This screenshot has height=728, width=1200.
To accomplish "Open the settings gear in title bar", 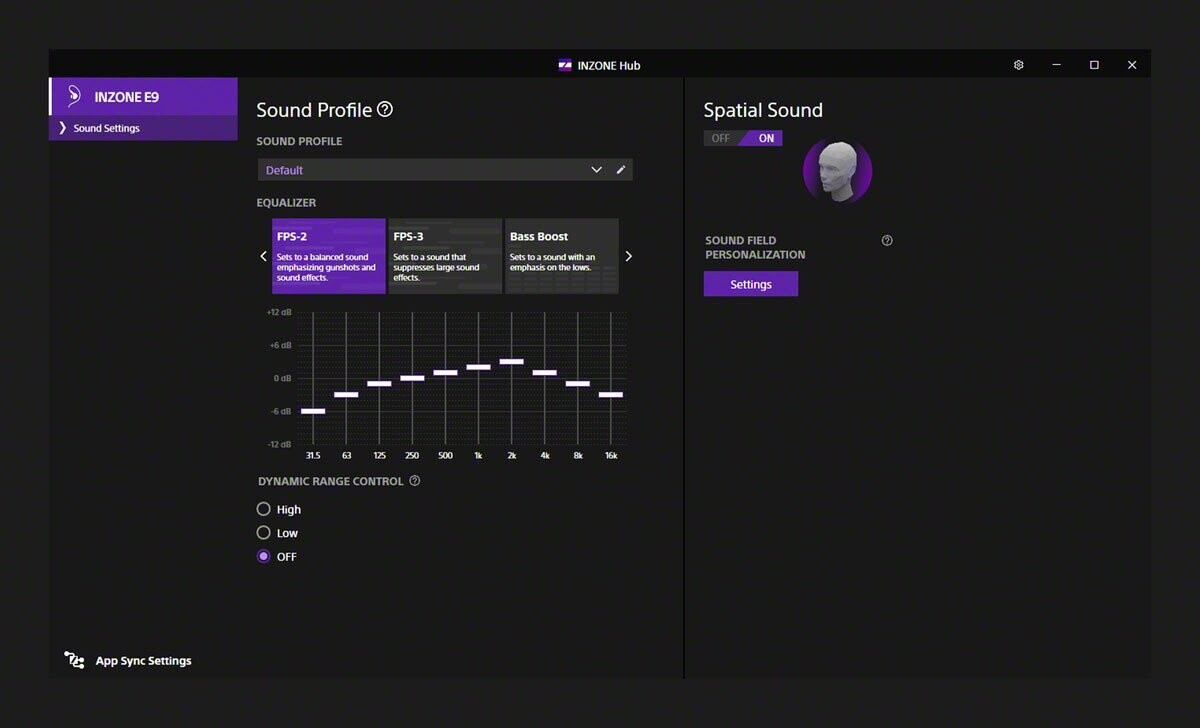I will click(1018, 65).
